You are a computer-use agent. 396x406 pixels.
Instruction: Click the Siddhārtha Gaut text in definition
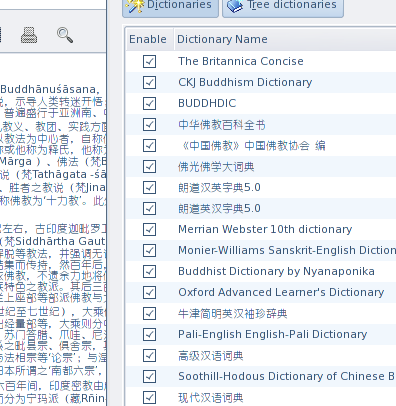tap(60, 241)
